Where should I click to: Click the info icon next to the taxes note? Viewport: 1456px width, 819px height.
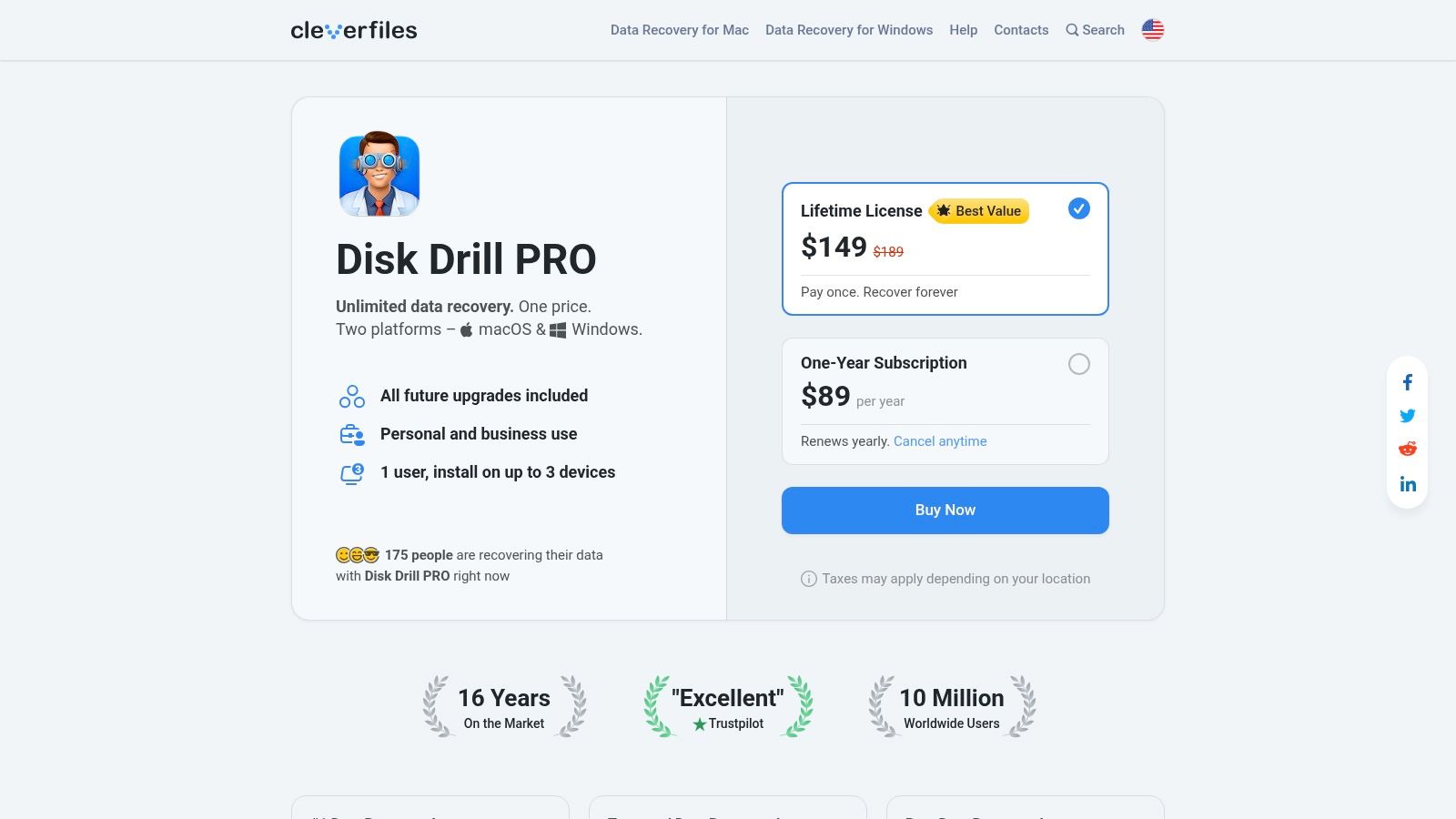(808, 579)
